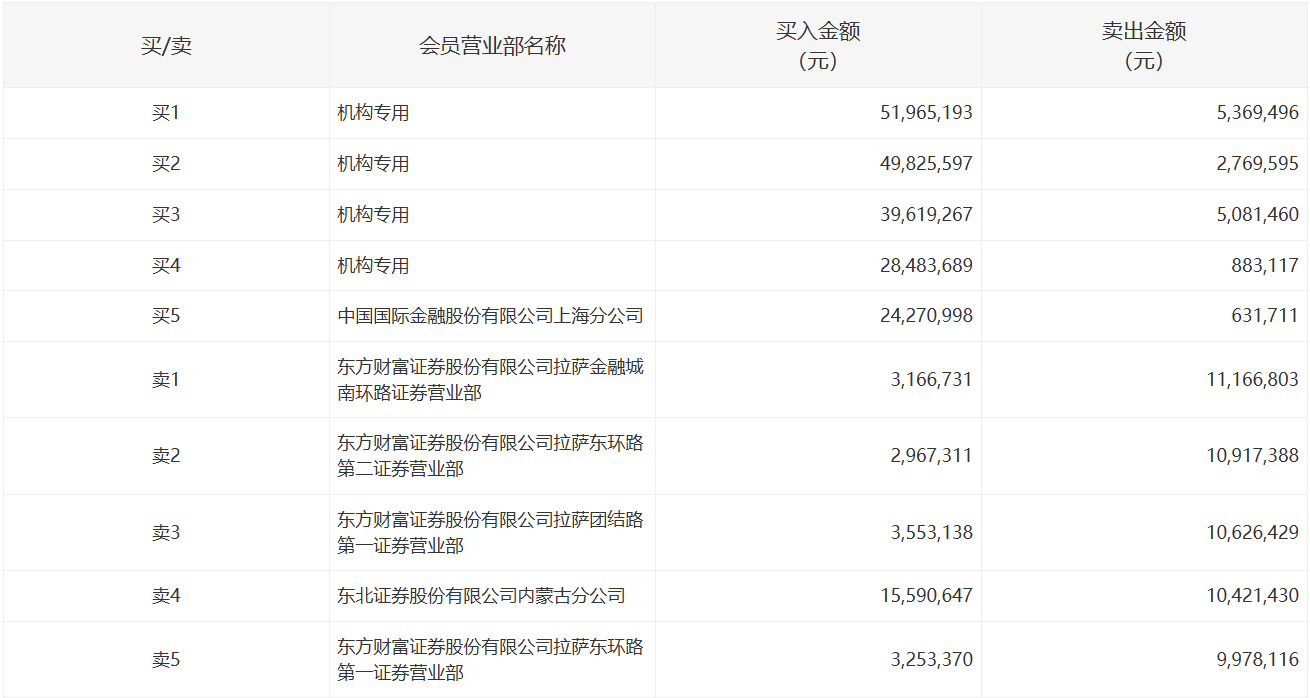Select the 卖4 row label
The image size is (1310, 698).
pyautogui.click(x=166, y=596)
